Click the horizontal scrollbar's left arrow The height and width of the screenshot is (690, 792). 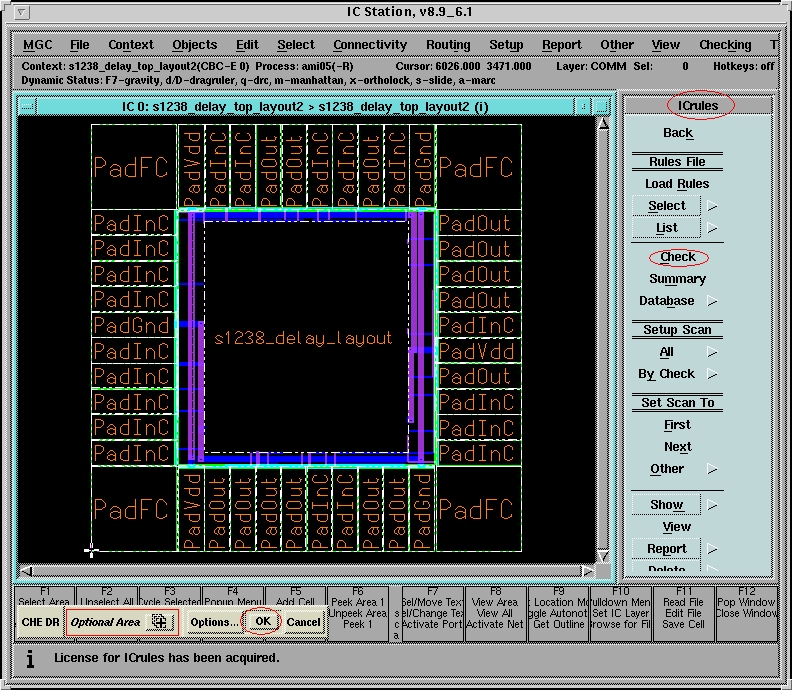click(26, 571)
